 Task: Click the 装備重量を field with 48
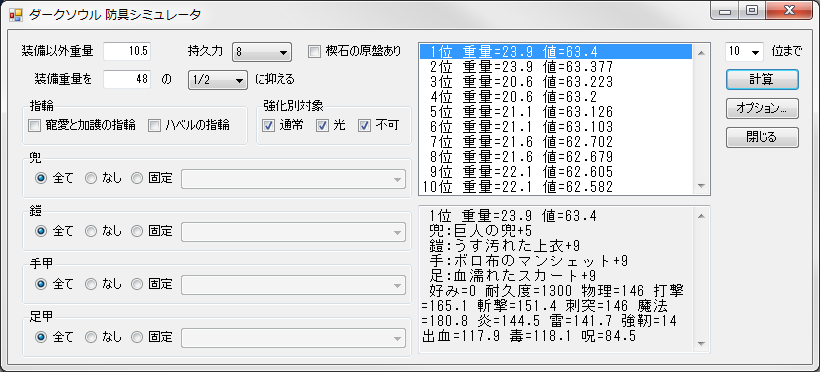127,80
